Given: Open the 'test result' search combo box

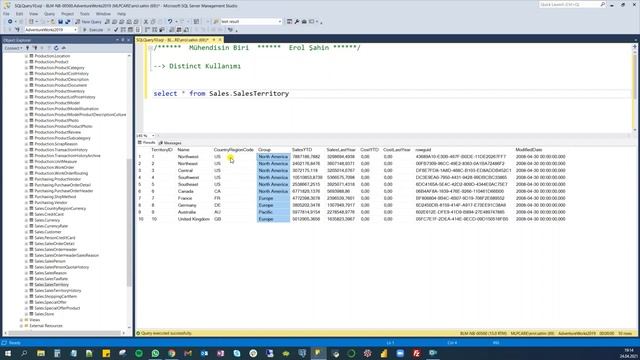Looking at the screenshot, I should click(251, 22).
